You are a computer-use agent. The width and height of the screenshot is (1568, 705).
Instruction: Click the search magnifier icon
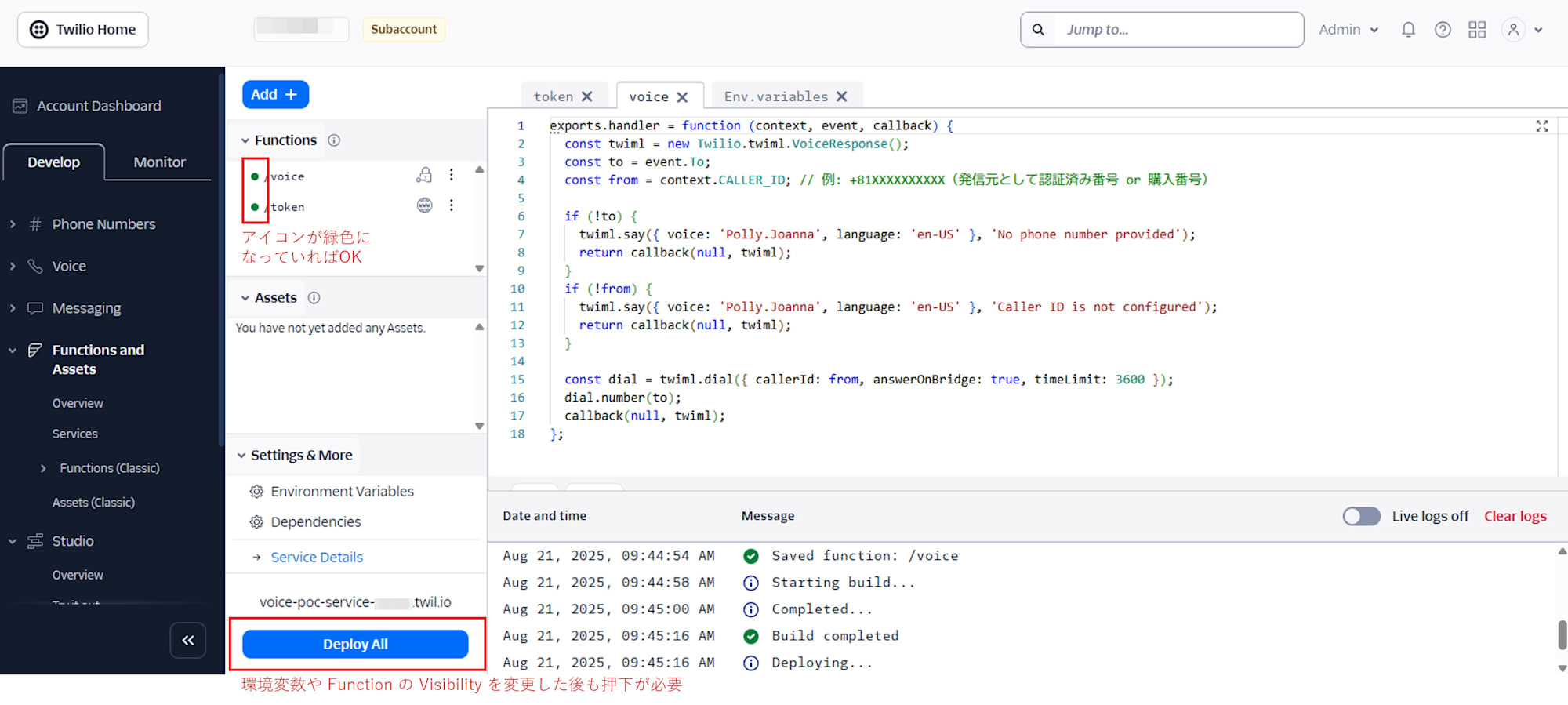(x=1038, y=30)
